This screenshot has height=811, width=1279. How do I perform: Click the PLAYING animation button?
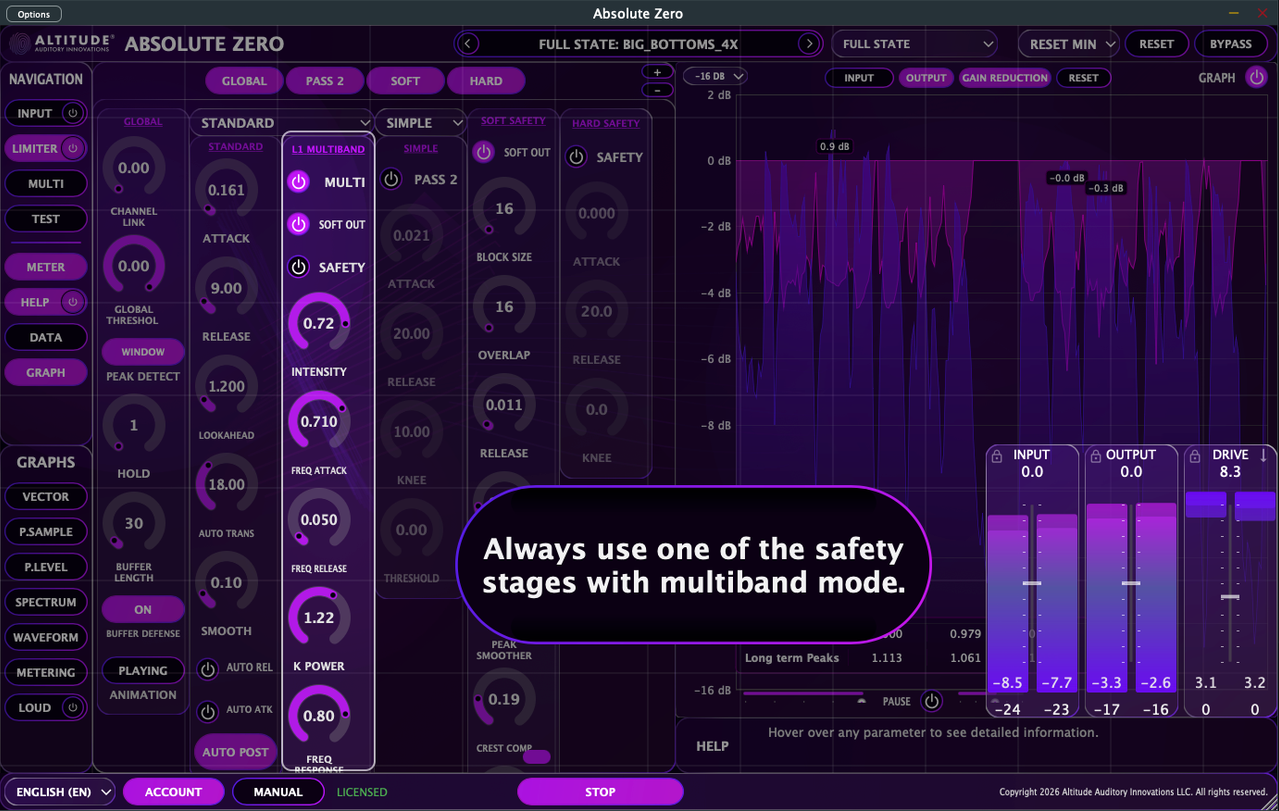tap(143, 671)
